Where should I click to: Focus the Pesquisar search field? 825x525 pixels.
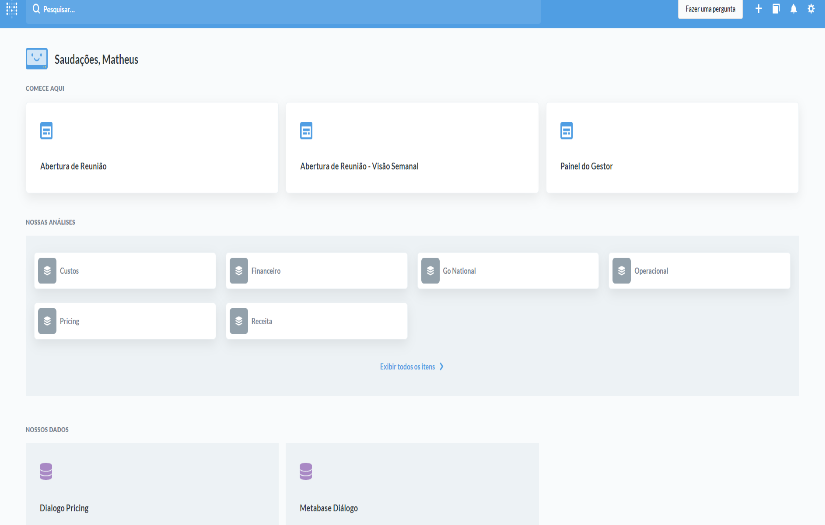[283, 10]
